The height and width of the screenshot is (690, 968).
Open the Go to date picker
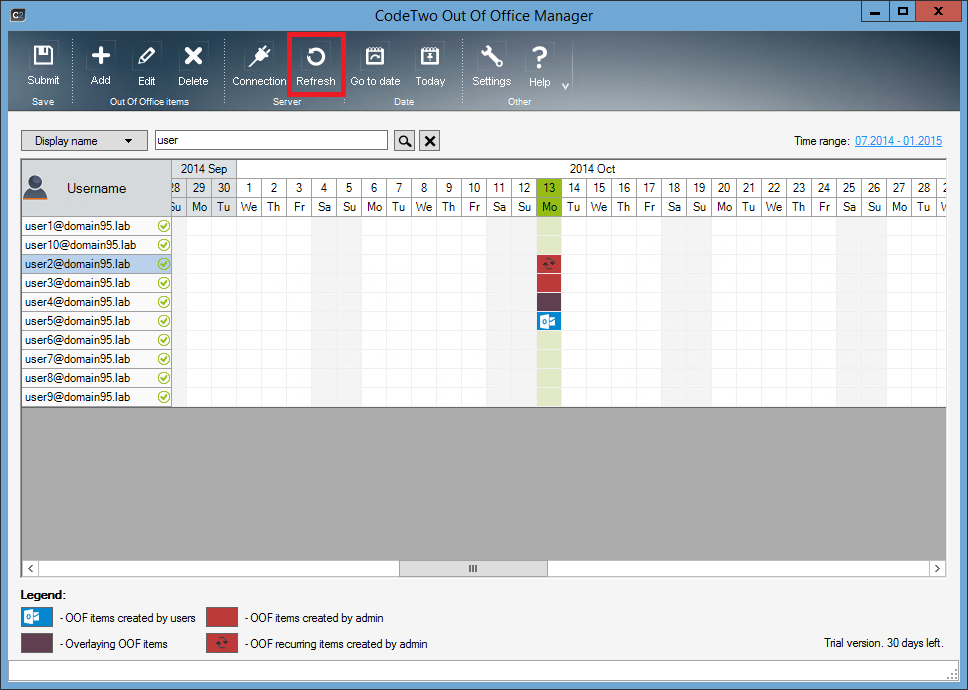[375, 65]
